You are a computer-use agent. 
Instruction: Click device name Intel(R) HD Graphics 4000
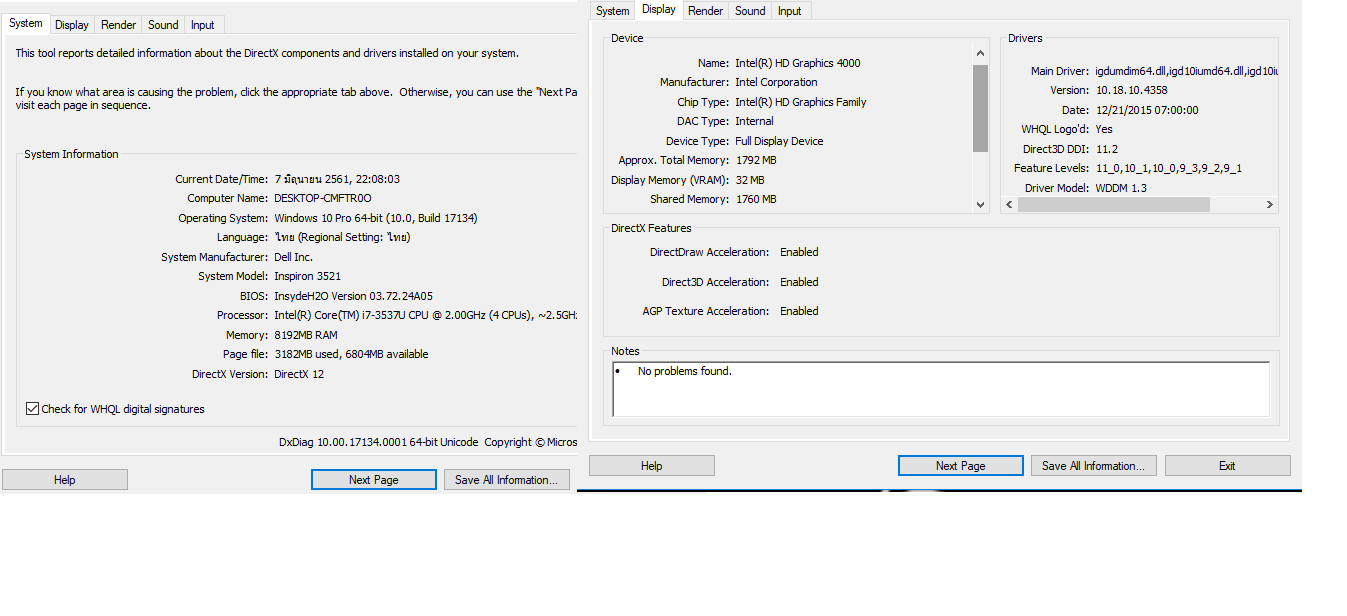[798, 63]
